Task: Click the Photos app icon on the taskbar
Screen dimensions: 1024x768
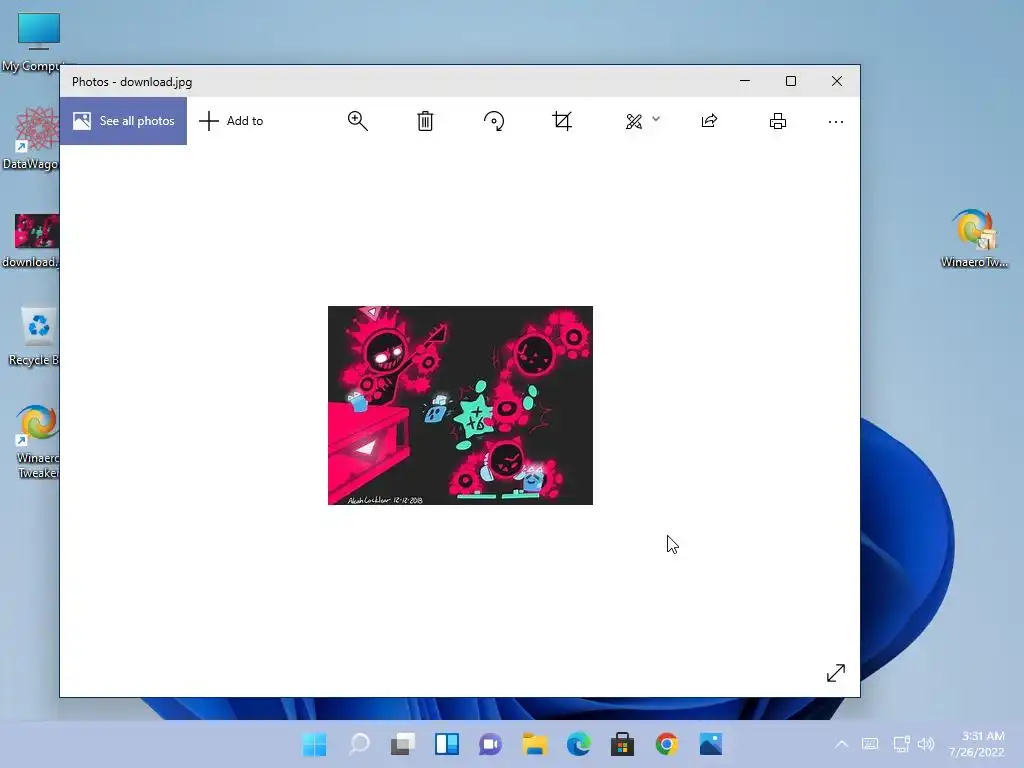Action: pos(711,744)
